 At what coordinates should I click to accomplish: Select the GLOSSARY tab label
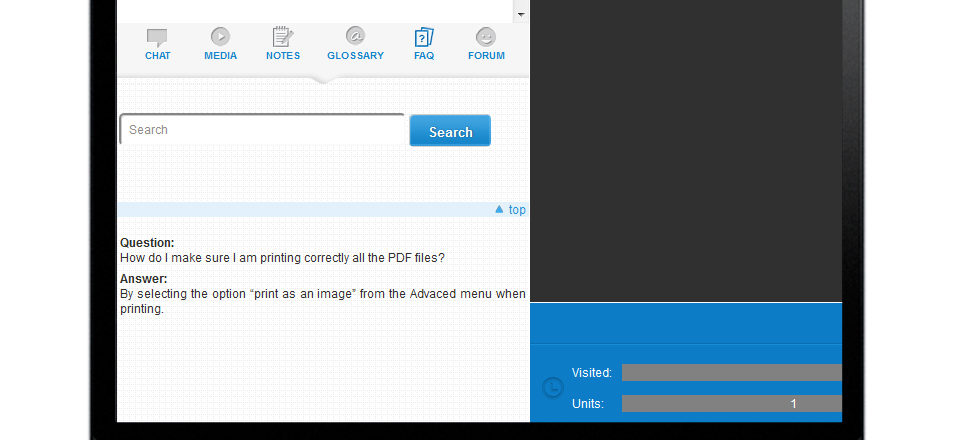click(x=355, y=55)
